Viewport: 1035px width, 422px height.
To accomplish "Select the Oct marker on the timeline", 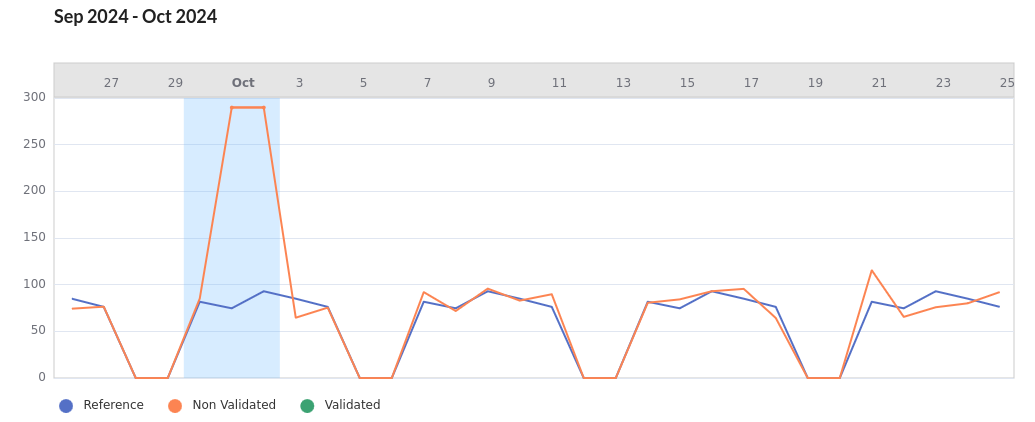I will (x=243, y=83).
